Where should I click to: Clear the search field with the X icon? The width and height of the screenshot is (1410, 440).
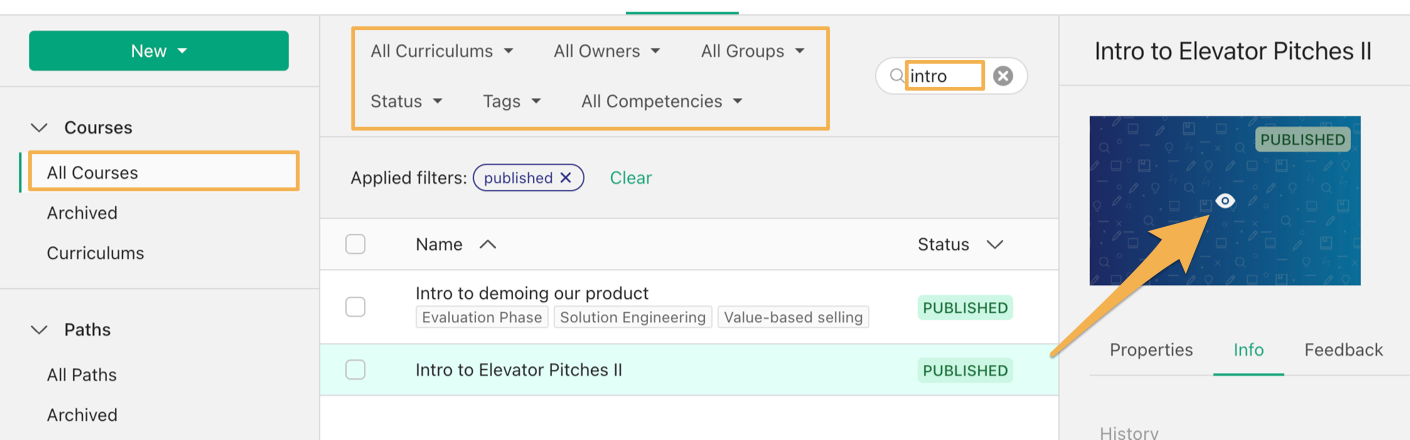[x=1003, y=76]
